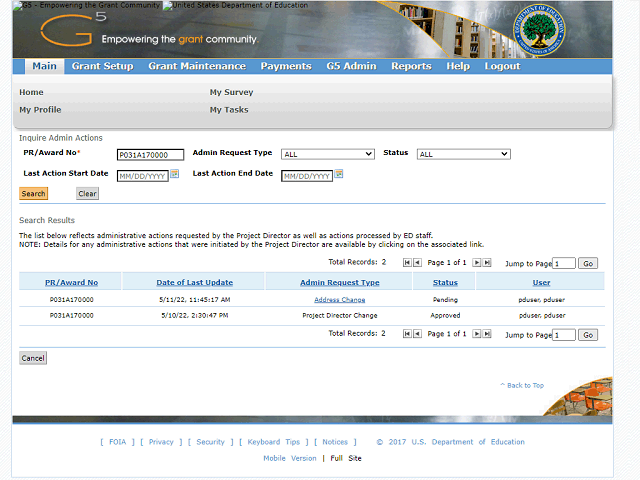Viewport: 640px width, 480px height.
Task: Open the Address Change request link
Action: click(x=340, y=300)
